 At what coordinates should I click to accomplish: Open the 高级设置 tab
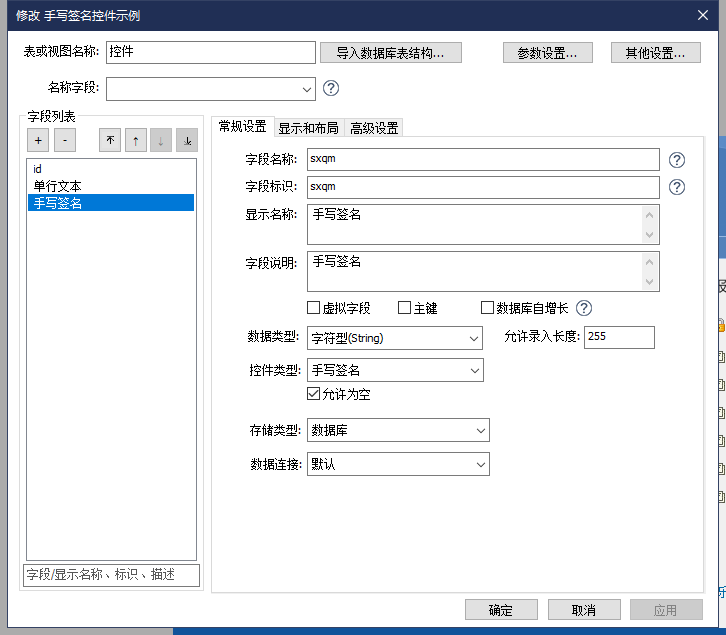(x=374, y=128)
